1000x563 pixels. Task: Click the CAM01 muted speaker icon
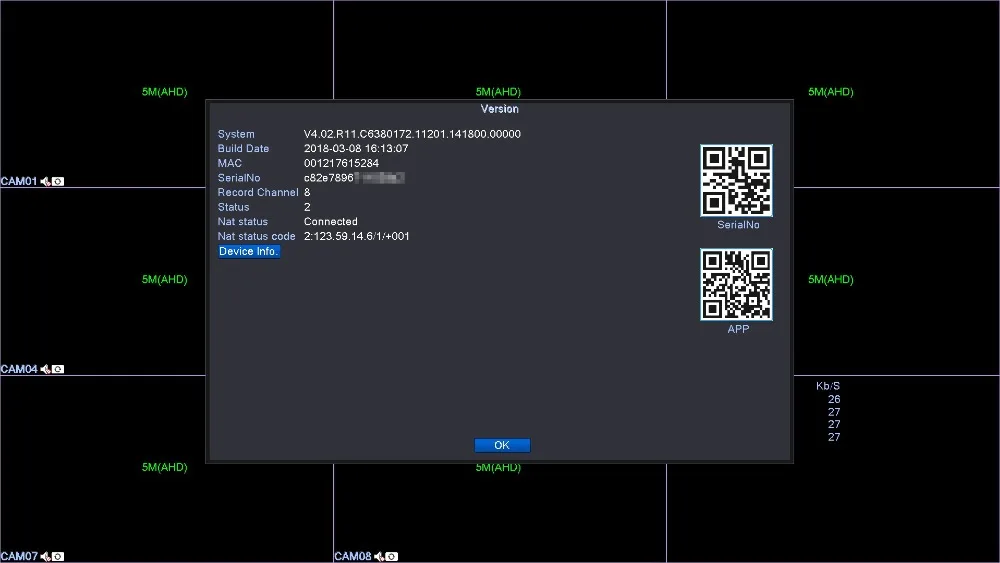point(45,182)
